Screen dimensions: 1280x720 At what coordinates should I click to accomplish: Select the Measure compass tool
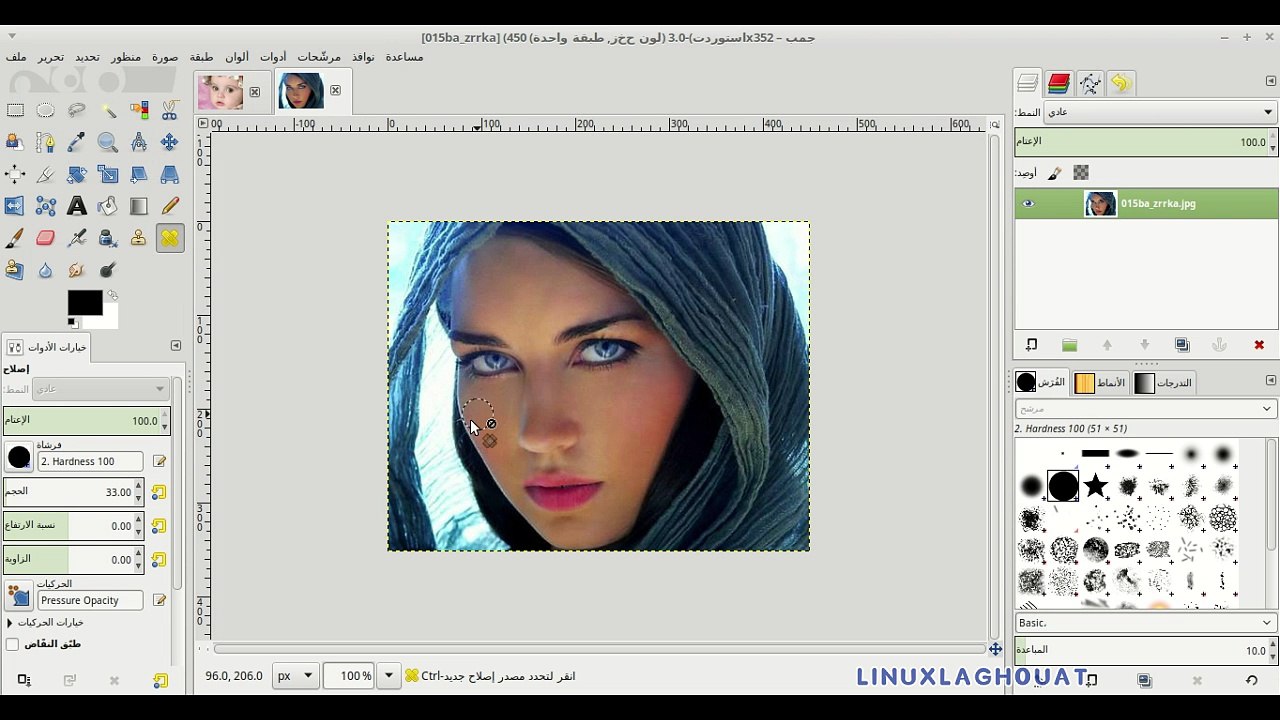[x=139, y=143]
